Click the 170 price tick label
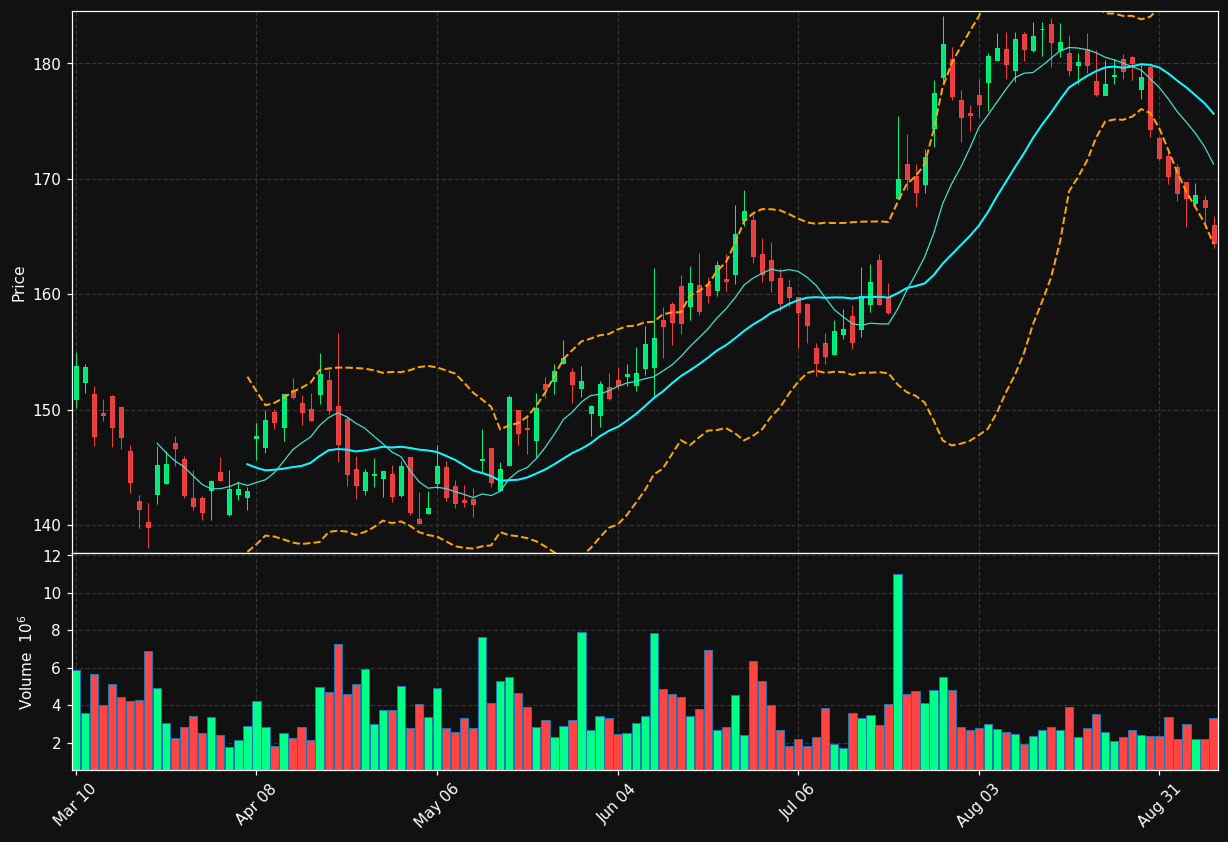1228x842 pixels. click(x=49, y=179)
